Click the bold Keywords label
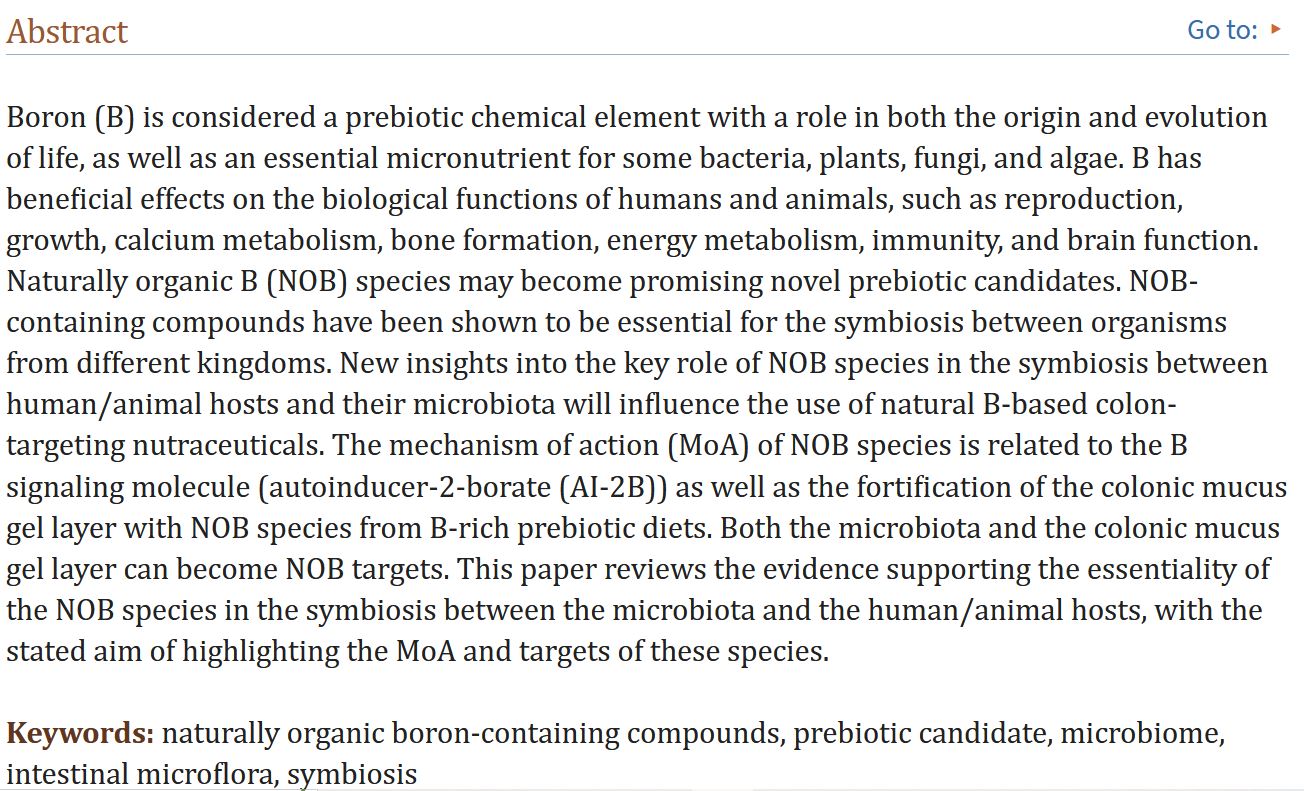The height and width of the screenshot is (791, 1304). 80,734
